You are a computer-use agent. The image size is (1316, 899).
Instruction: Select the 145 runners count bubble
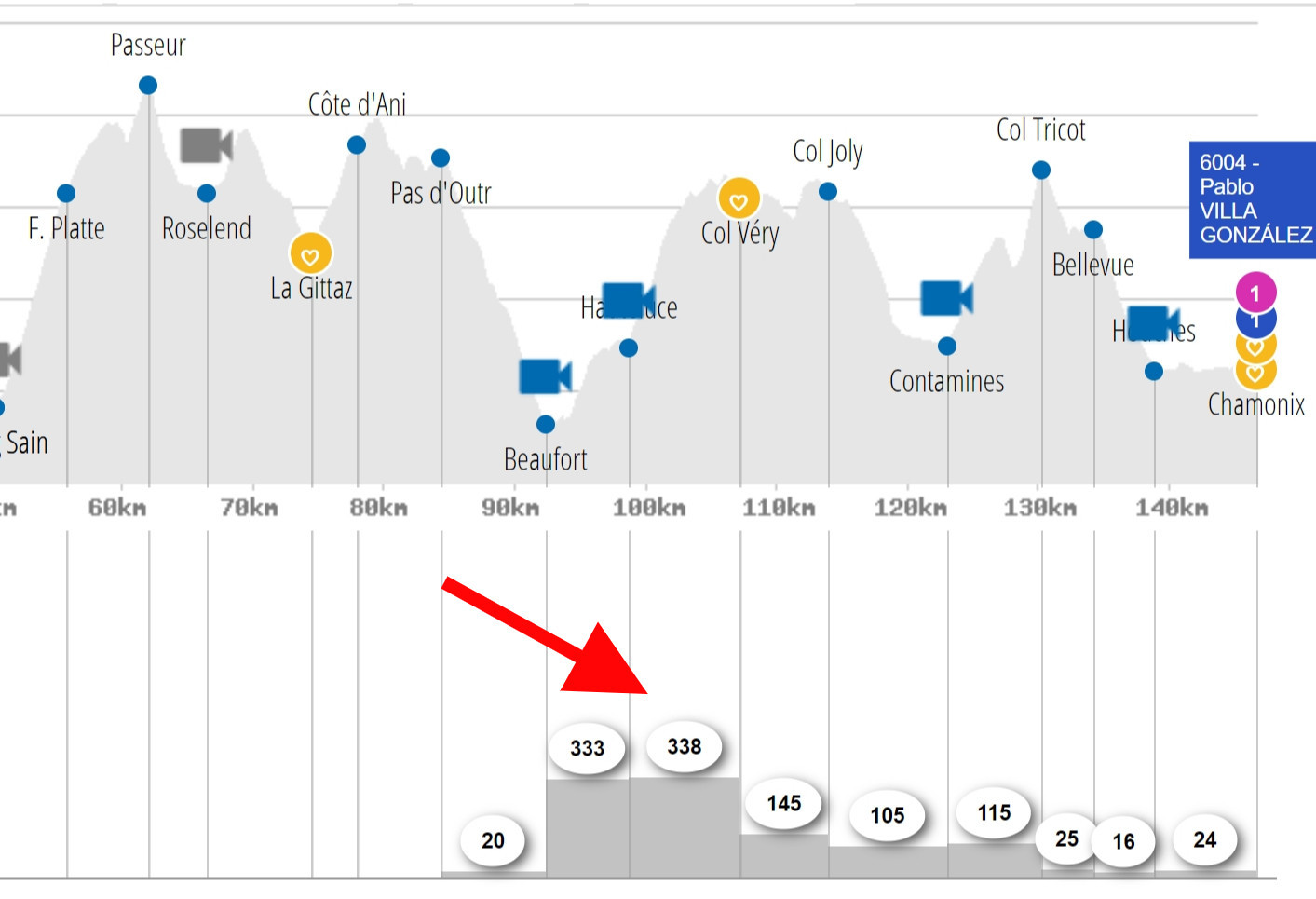coord(784,803)
